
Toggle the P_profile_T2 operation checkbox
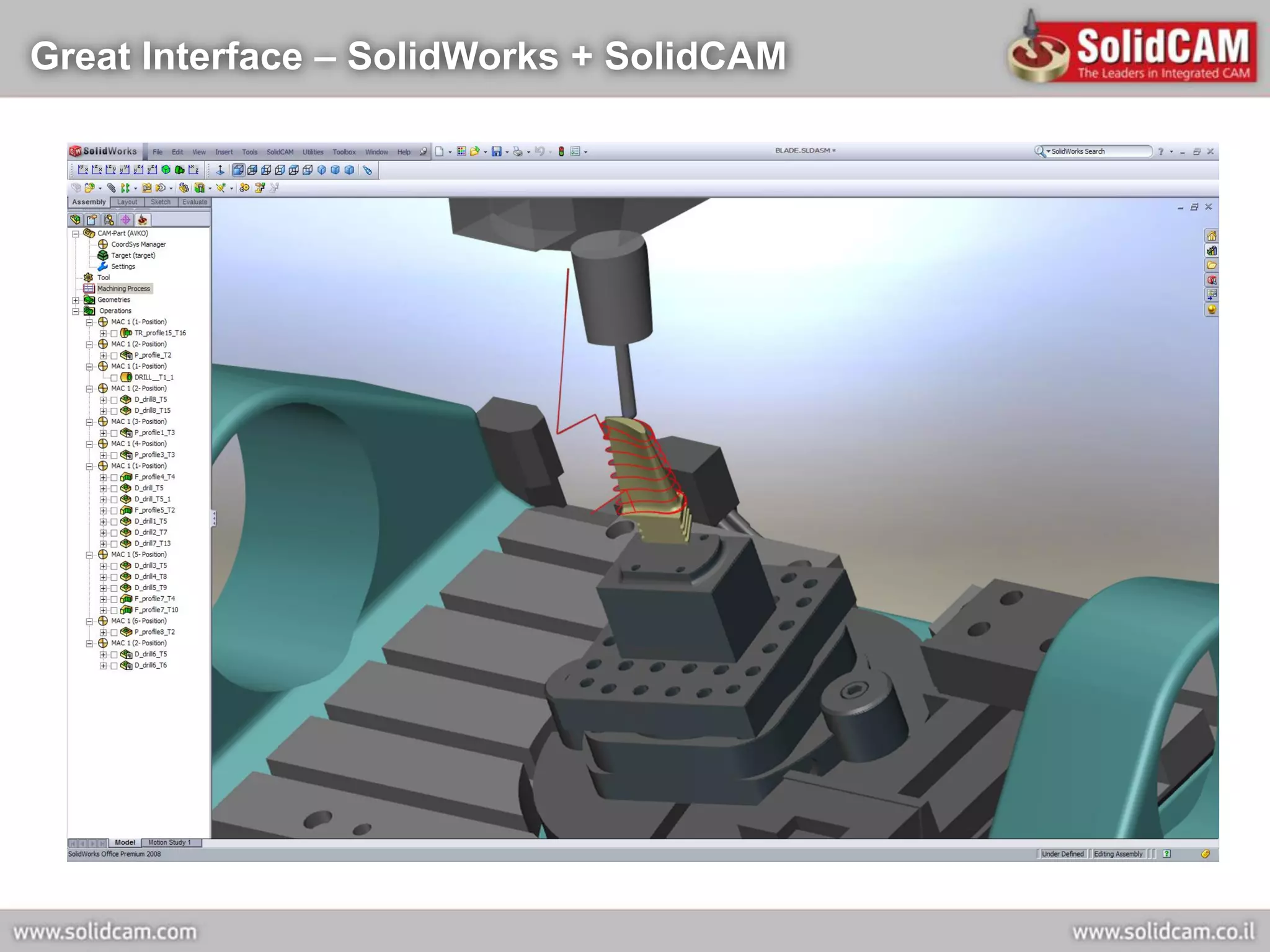[114, 356]
